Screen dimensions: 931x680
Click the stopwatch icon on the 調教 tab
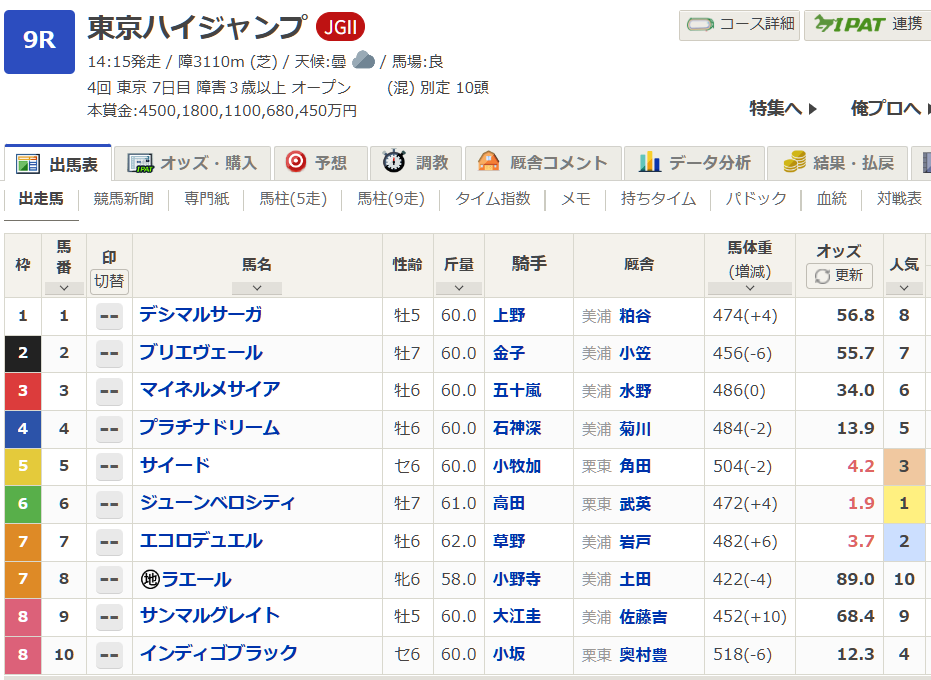tap(395, 162)
